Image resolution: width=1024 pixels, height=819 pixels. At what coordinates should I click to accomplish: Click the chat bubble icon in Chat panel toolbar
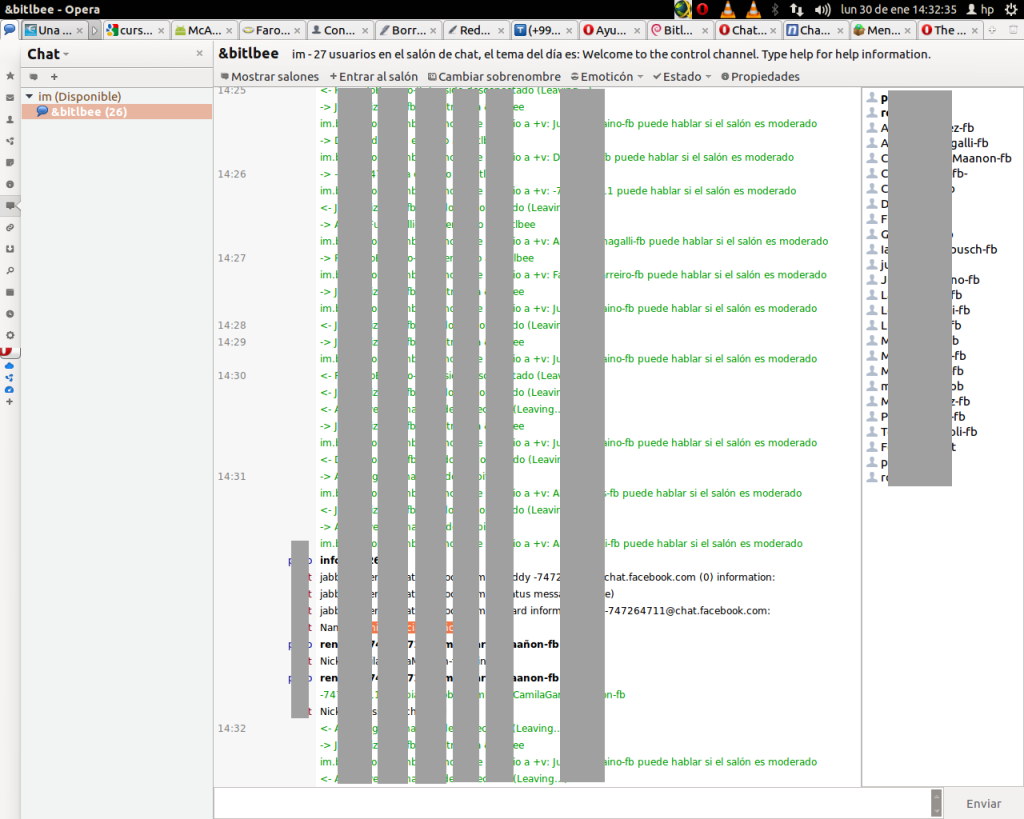pos(33,77)
